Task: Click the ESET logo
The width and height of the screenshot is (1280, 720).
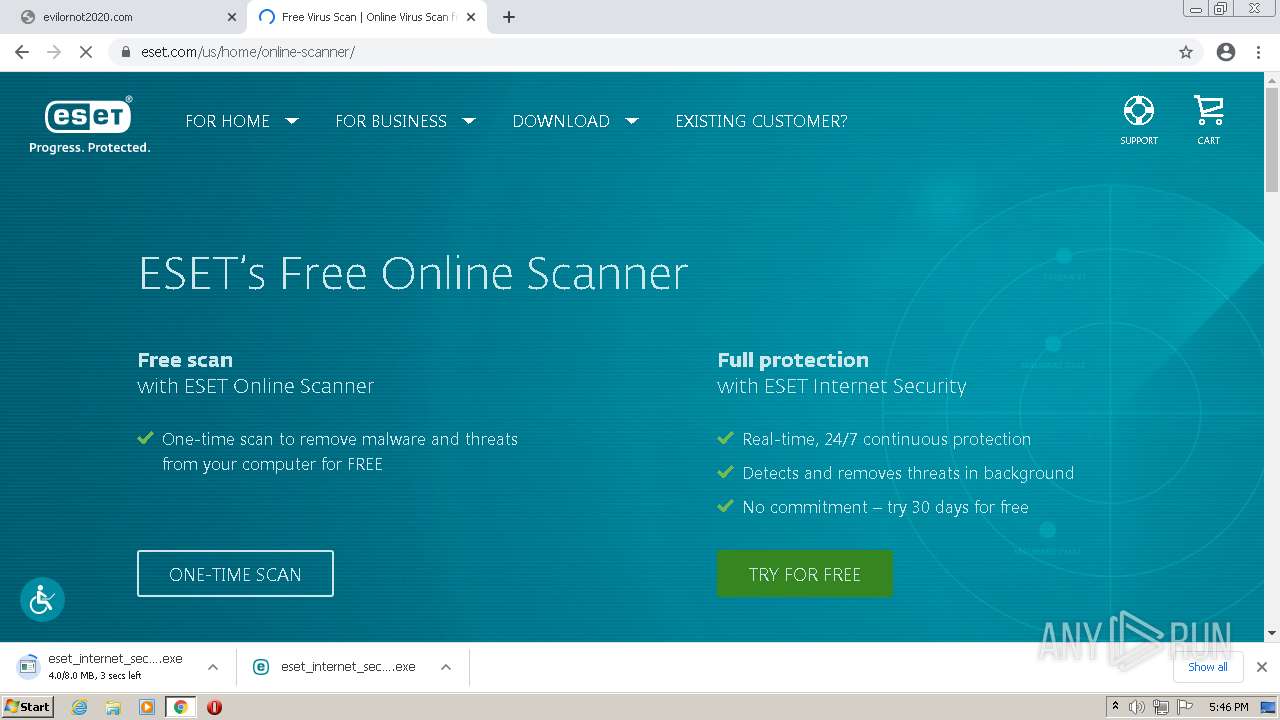Action: (x=89, y=125)
